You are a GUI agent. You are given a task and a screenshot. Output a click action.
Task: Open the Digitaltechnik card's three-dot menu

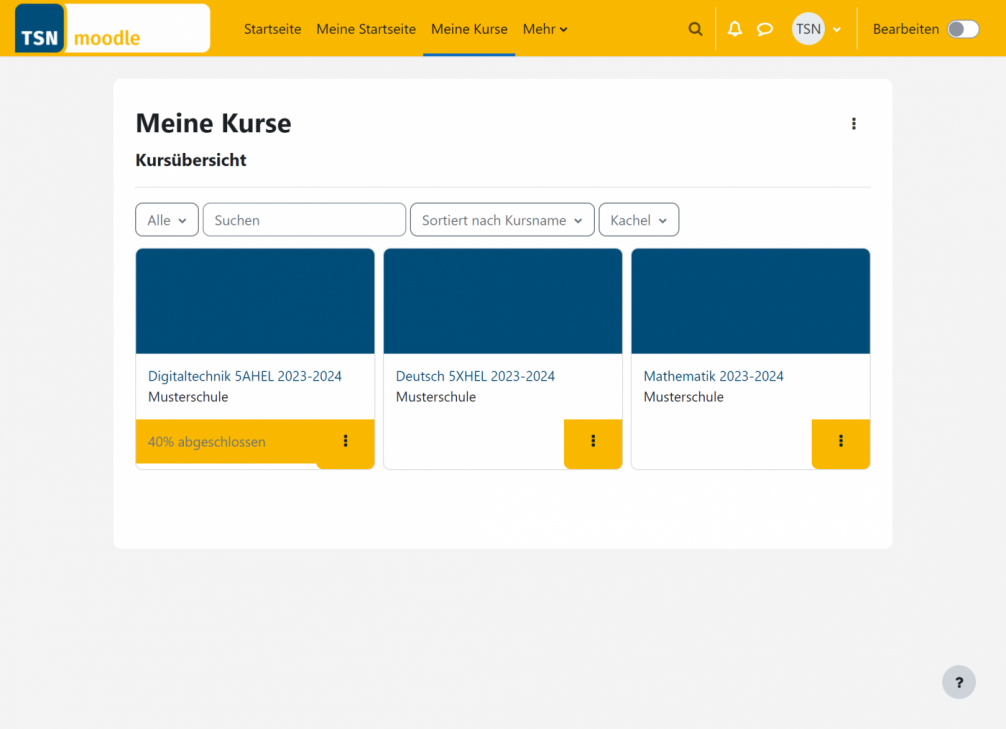click(345, 441)
